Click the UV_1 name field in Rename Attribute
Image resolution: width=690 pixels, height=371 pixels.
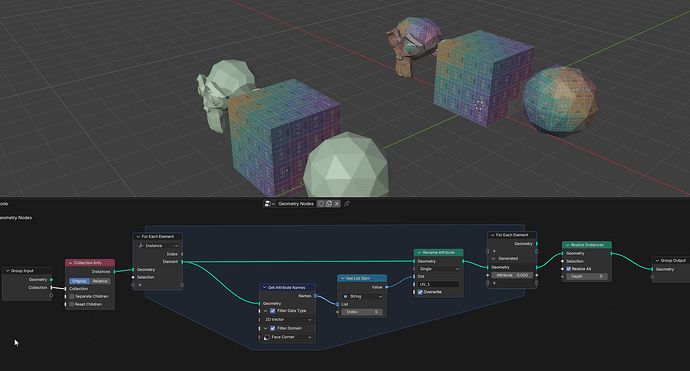click(x=438, y=284)
